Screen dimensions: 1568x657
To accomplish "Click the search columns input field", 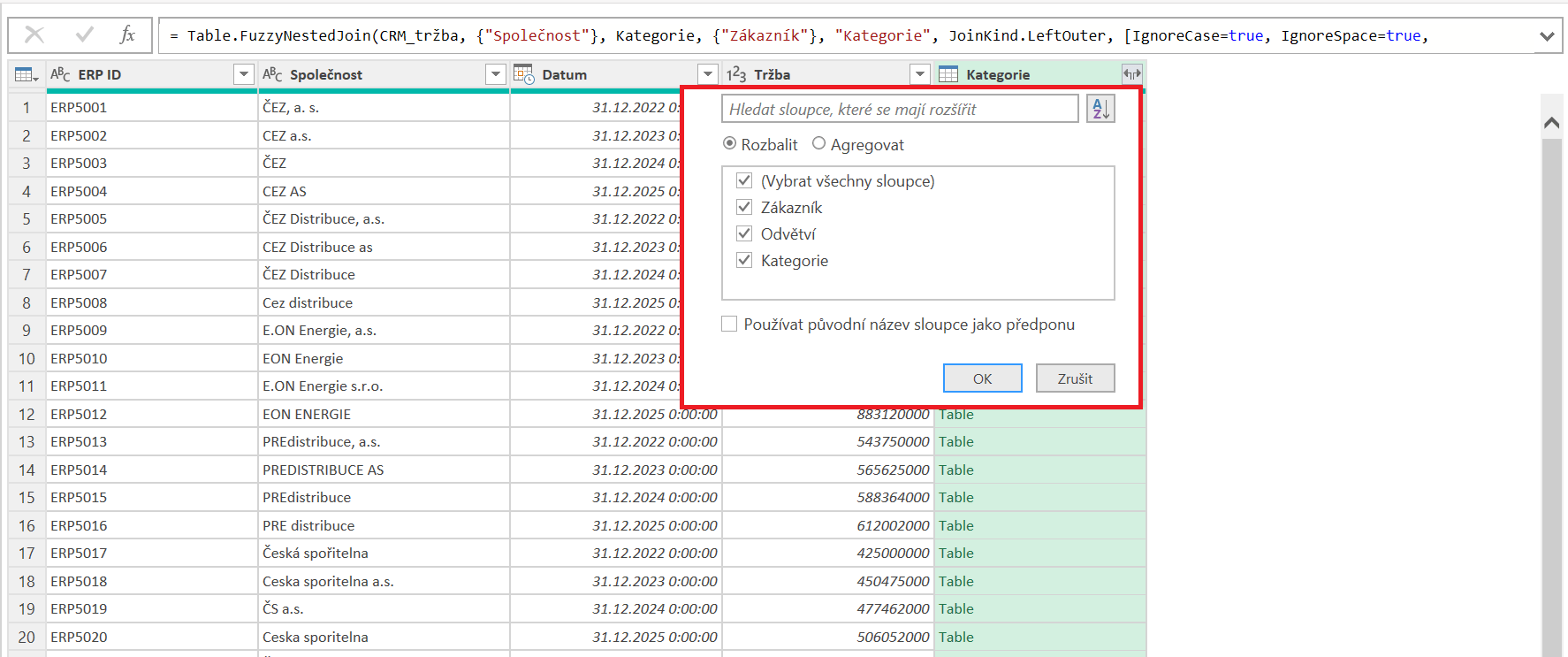I will pyautogui.click(x=900, y=110).
